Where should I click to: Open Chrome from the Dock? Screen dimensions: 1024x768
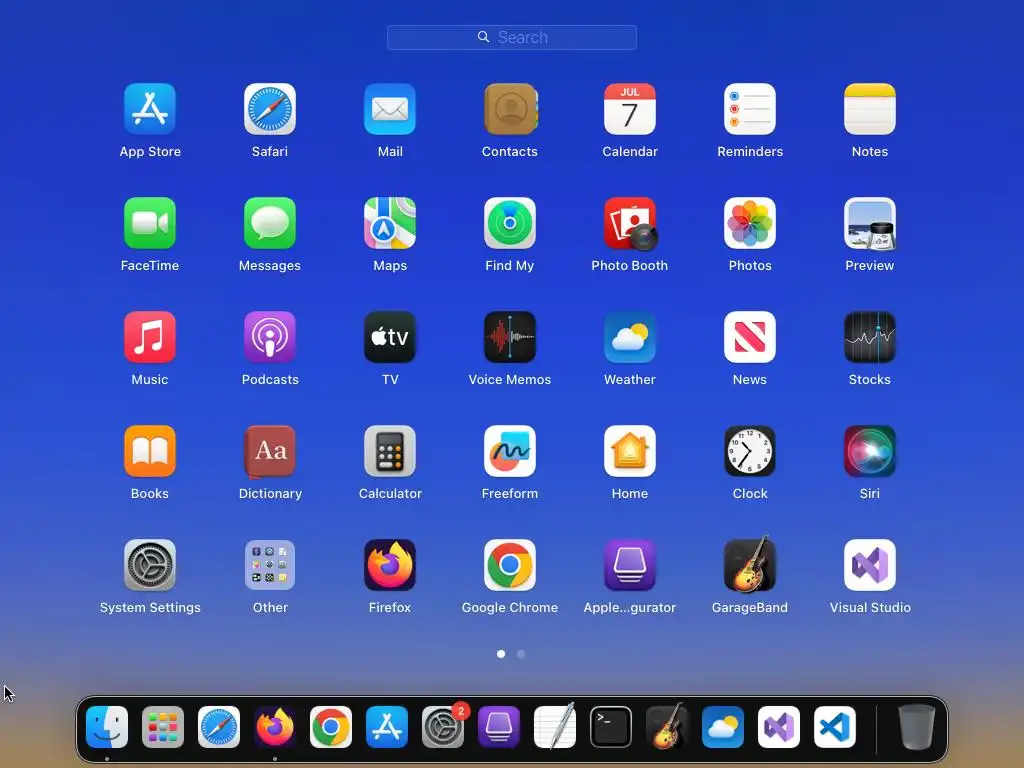330,727
